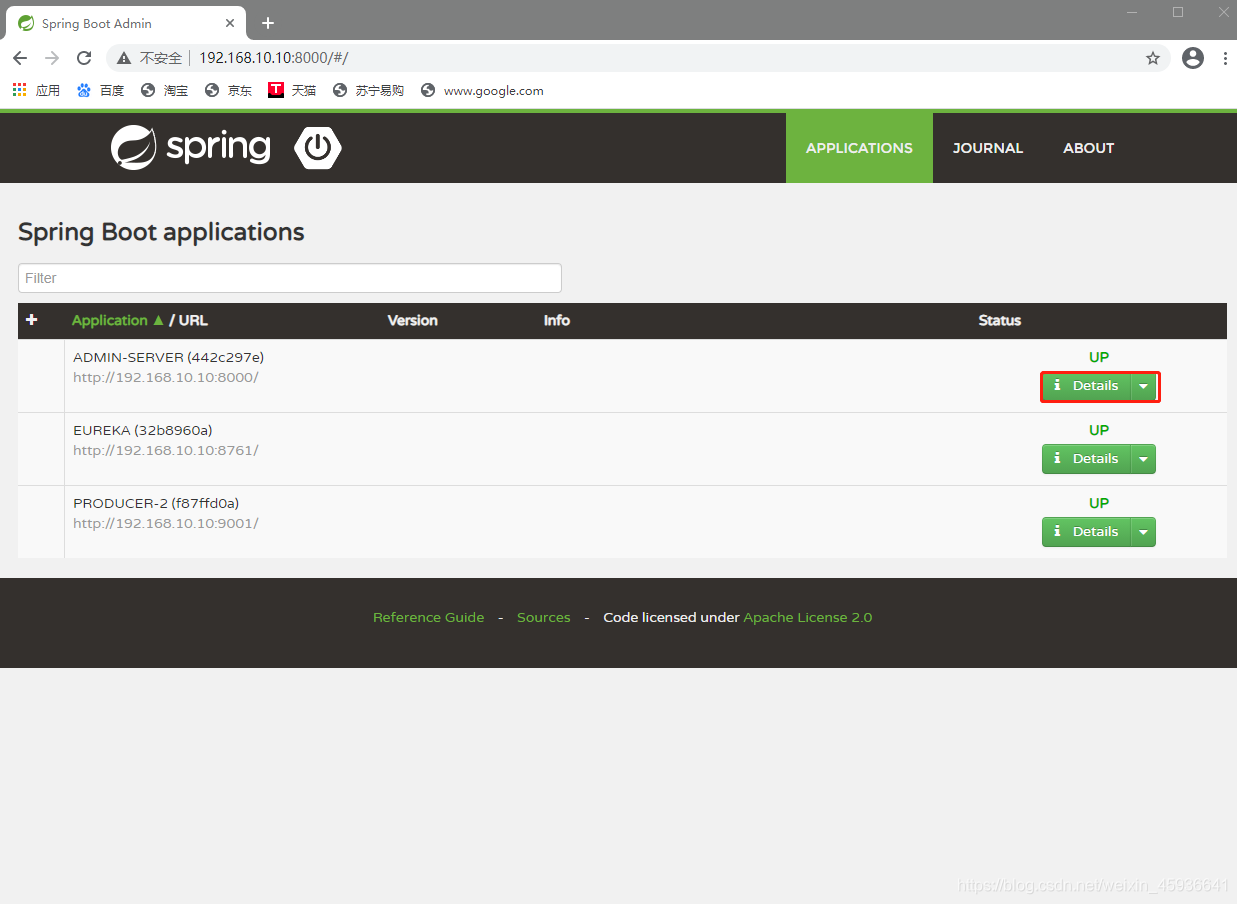Open Chrome three-dot menu
This screenshot has height=904, width=1237.
(x=1225, y=58)
